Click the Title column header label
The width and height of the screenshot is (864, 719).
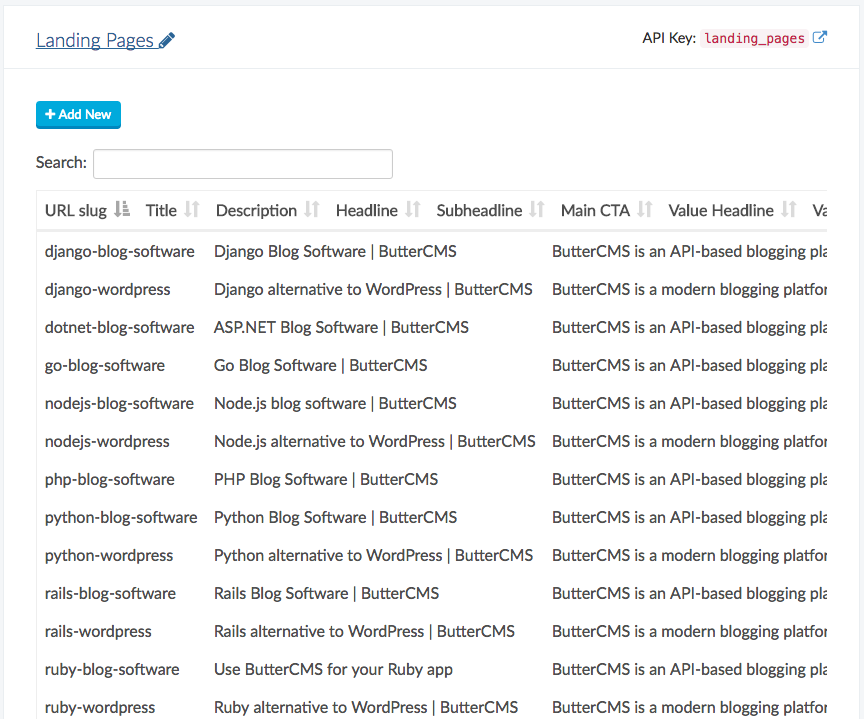tap(161, 210)
